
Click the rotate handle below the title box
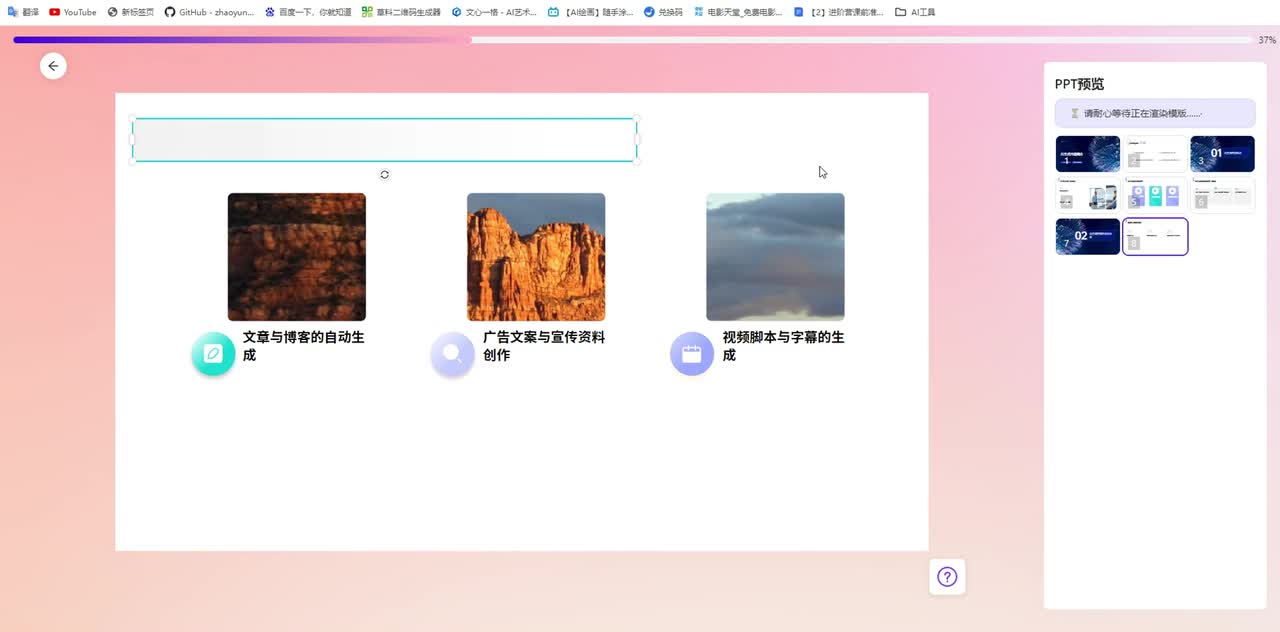point(384,175)
